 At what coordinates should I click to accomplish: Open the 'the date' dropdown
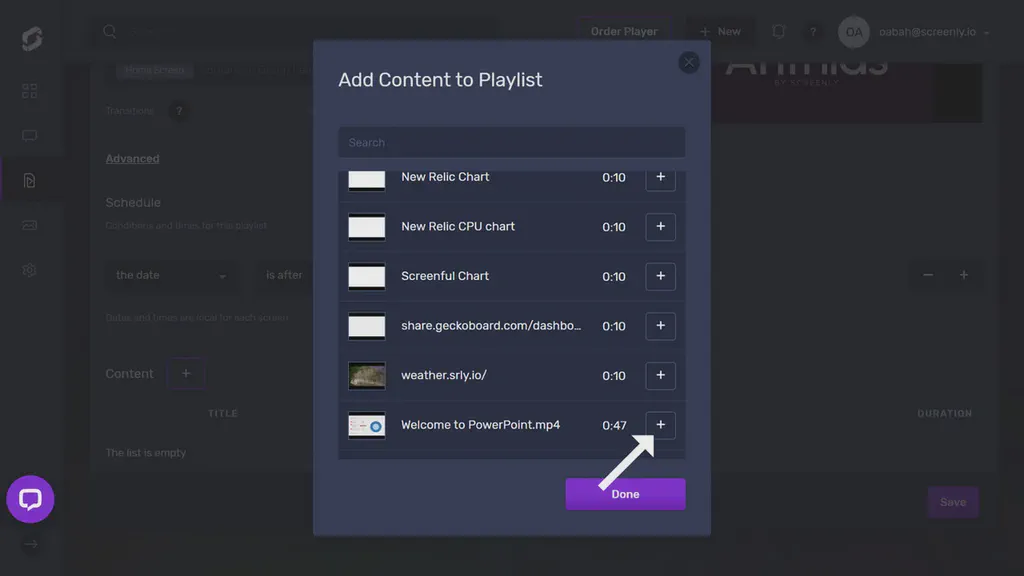pyautogui.click(x=170, y=275)
